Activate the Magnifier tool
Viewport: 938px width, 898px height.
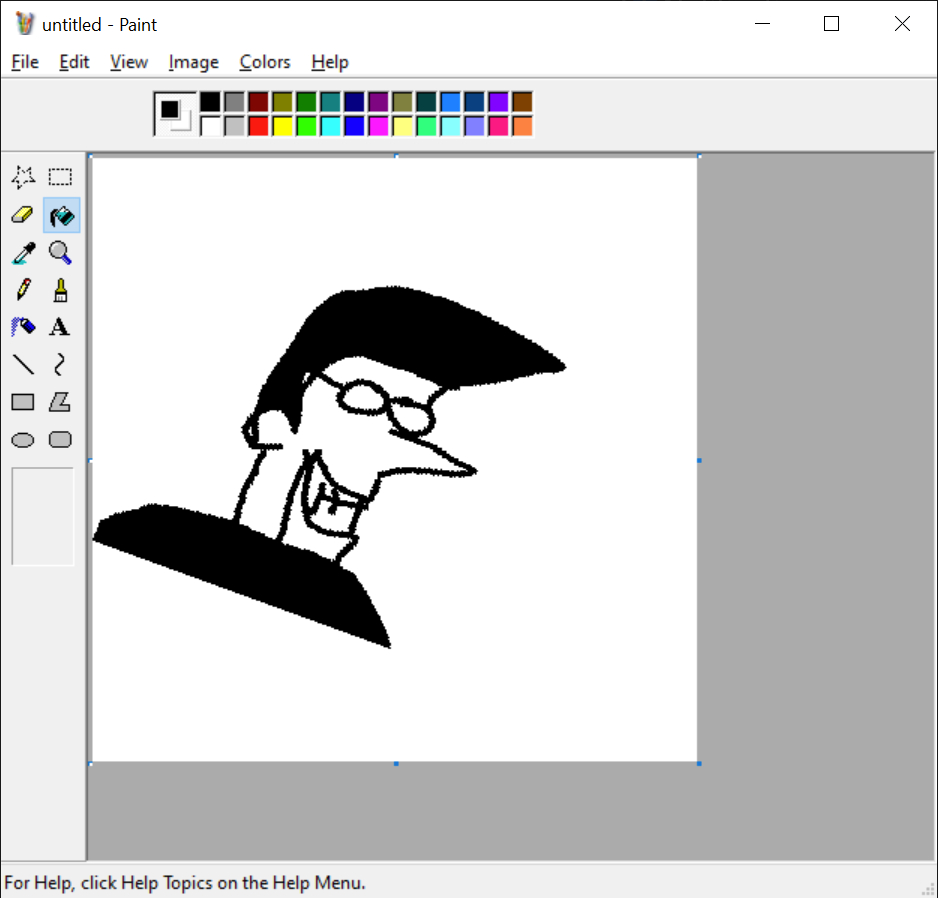click(61, 253)
